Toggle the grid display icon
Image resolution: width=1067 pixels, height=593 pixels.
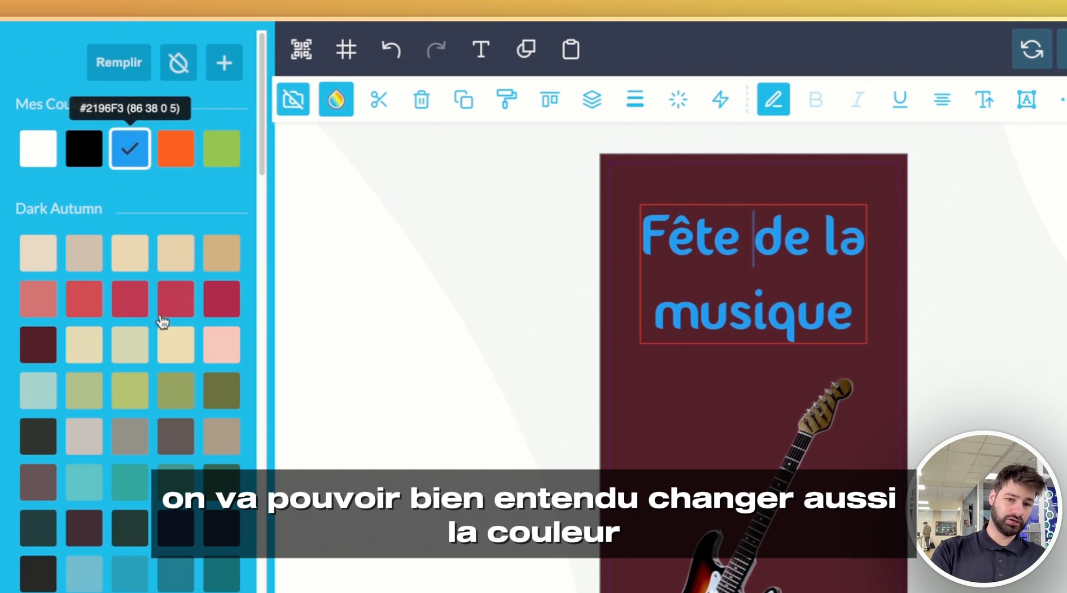pos(346,49)
